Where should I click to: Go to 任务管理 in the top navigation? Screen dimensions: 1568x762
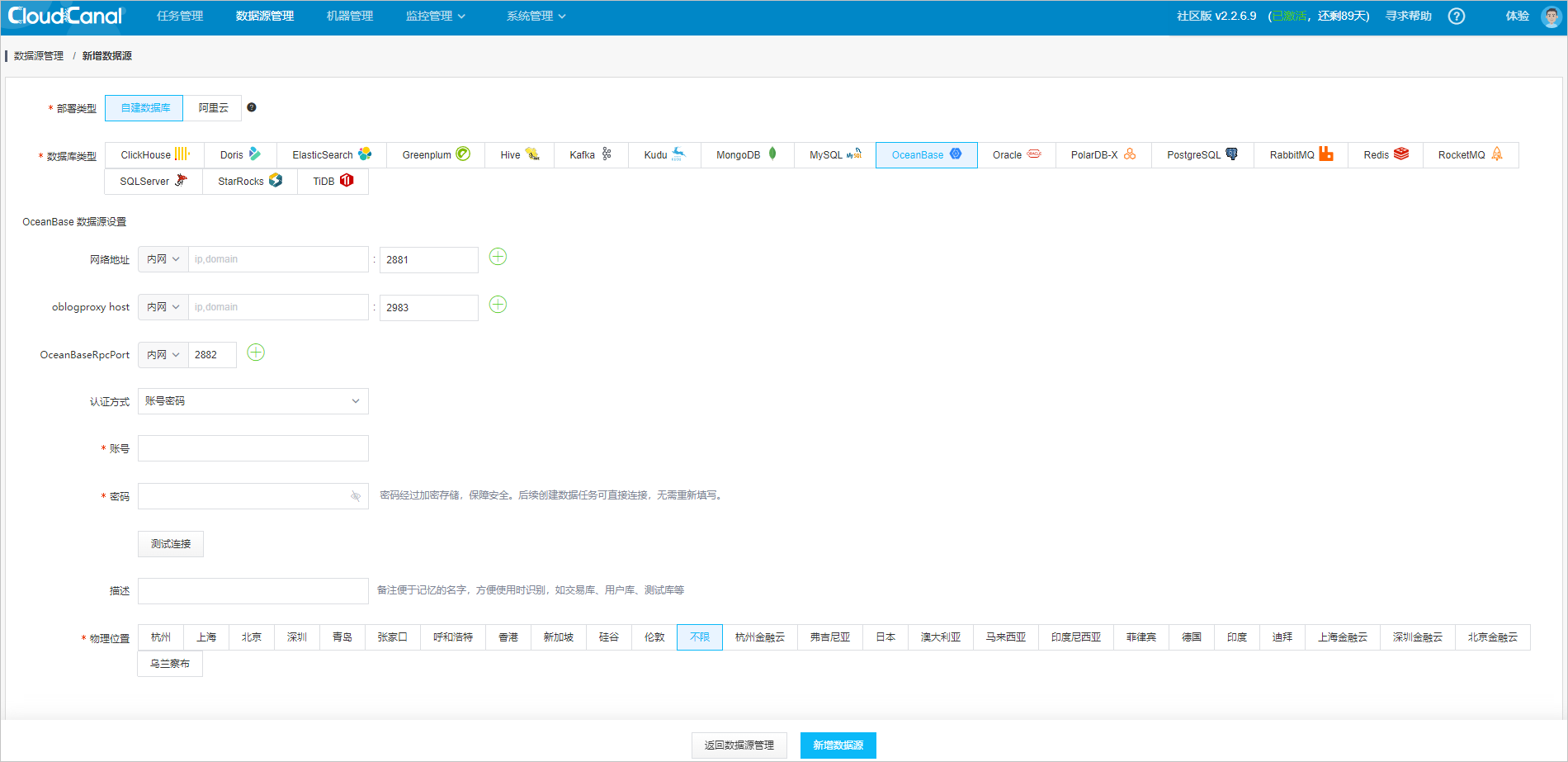point(180,17)
